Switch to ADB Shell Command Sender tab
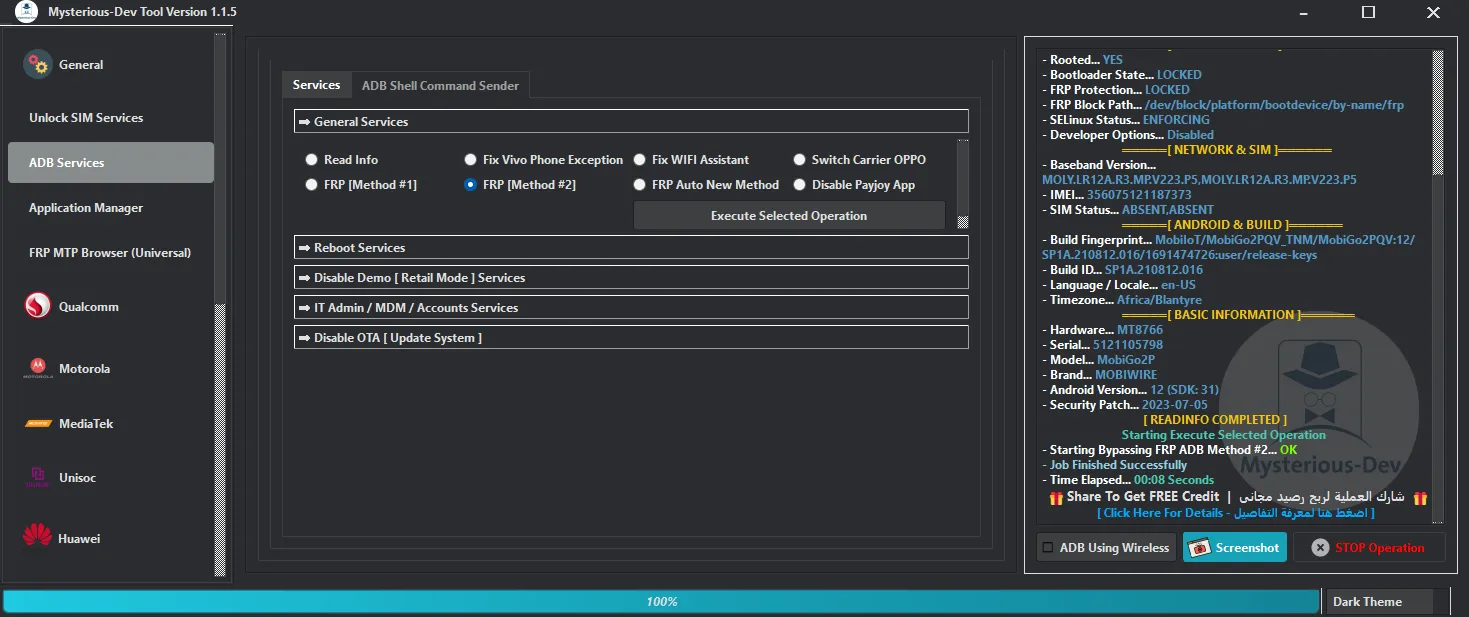The image size is (1469, 617). click(x=440, y=86)
